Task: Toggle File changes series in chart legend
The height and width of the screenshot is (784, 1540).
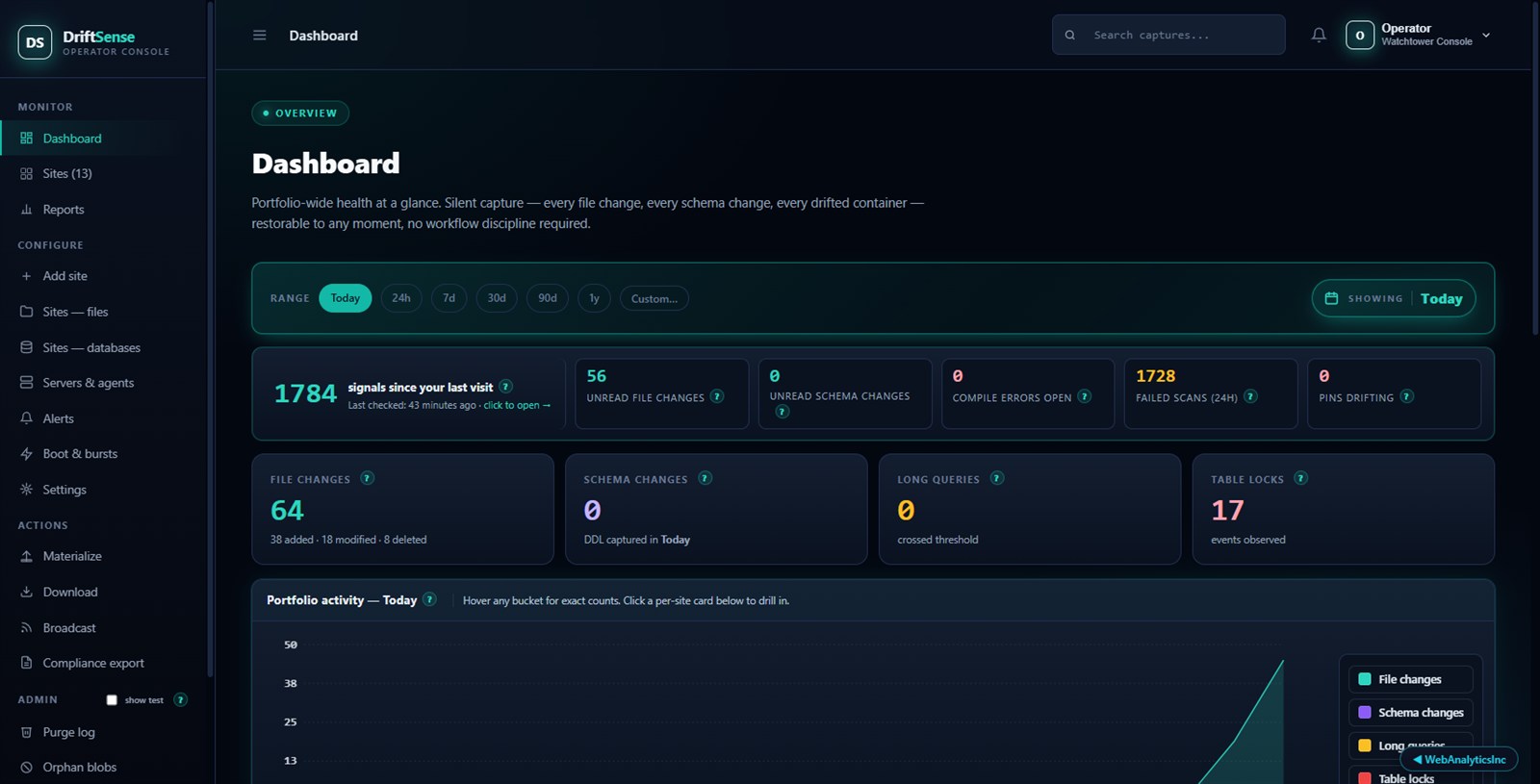Action: click(1410, 679)
